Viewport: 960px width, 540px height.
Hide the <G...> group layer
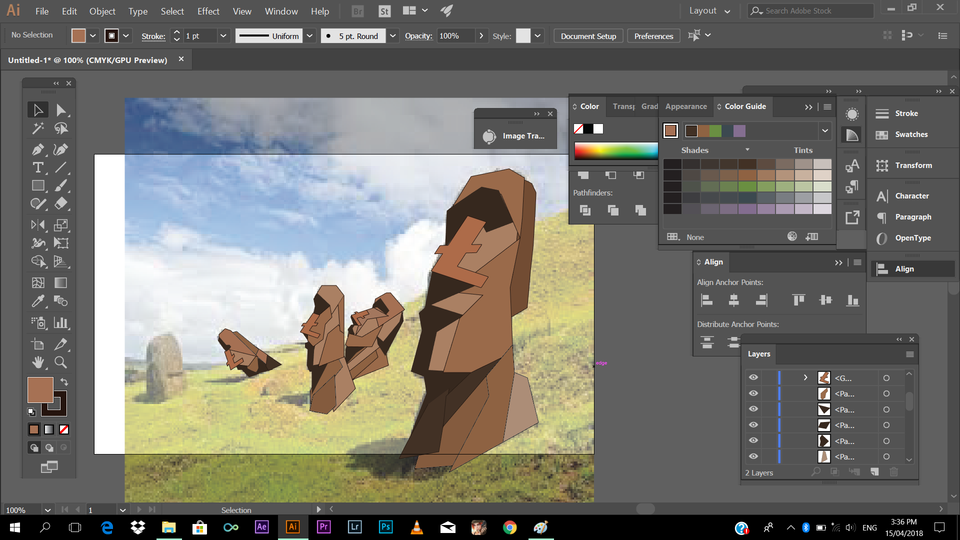pos(753,378)
